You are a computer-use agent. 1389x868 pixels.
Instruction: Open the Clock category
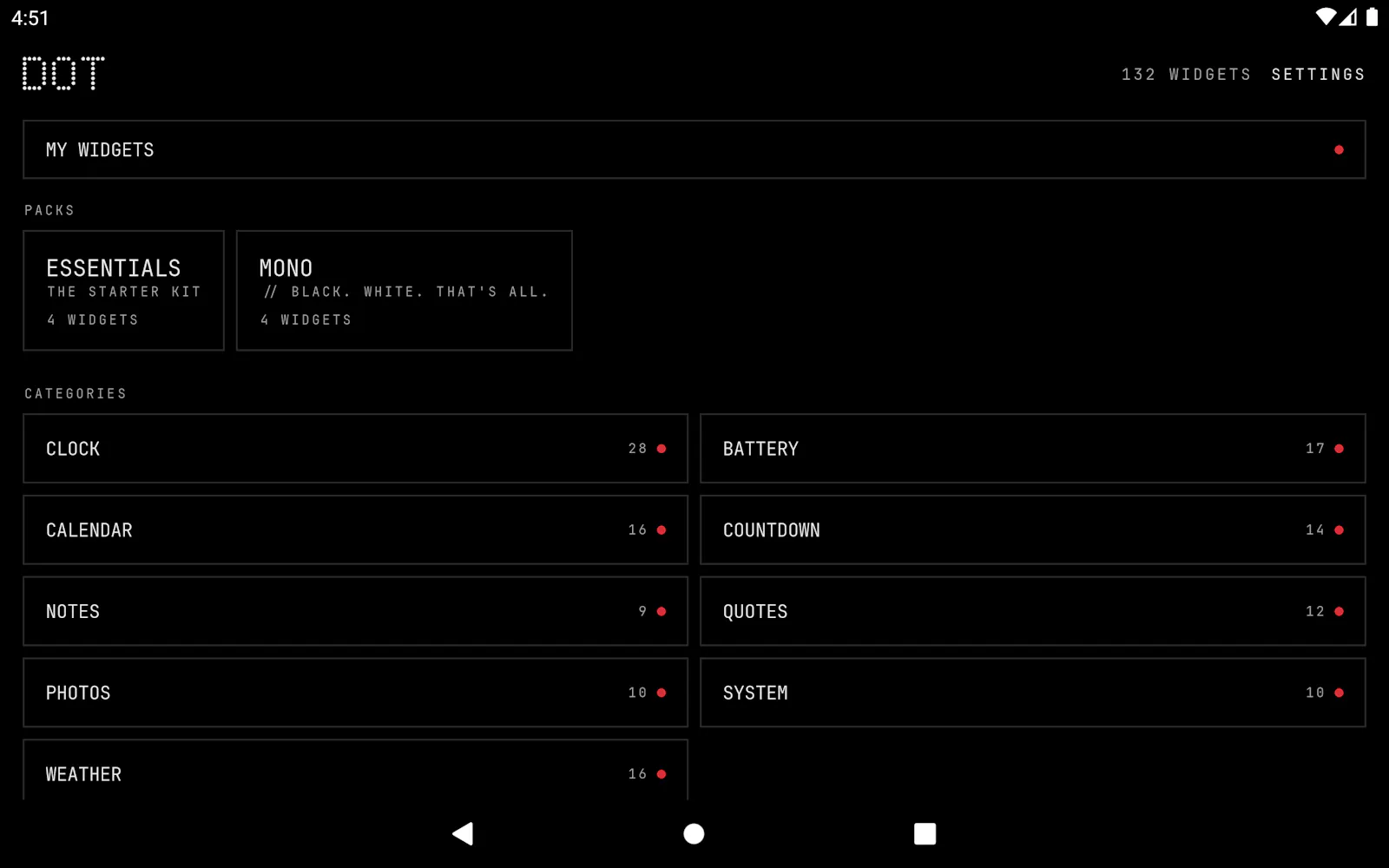tap(355, 449)
